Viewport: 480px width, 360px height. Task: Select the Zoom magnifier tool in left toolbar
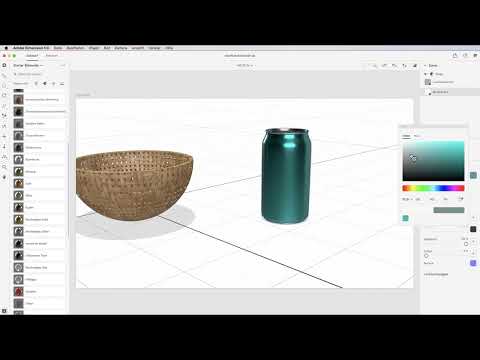pos(4,167)
